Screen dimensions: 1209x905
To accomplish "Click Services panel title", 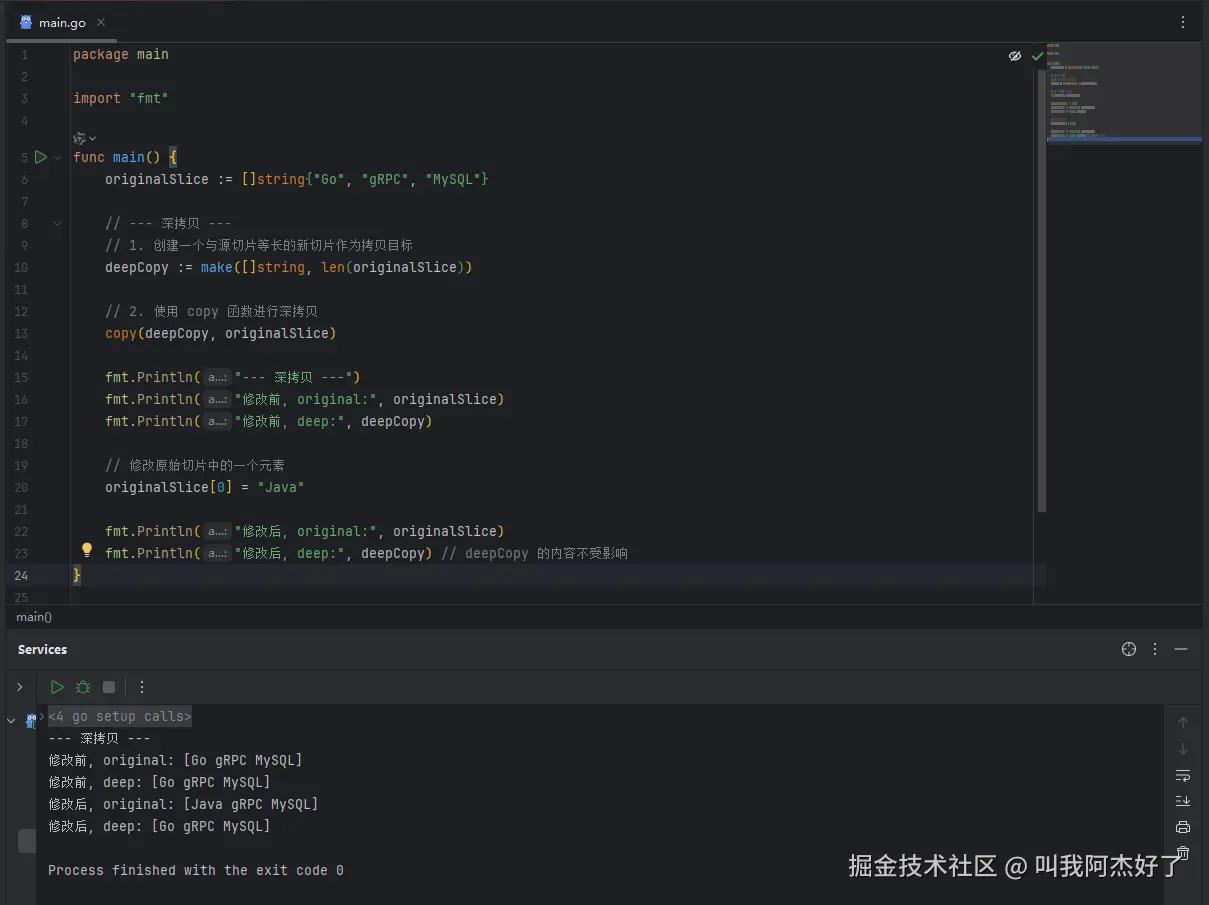I will [x=43, y=649].
